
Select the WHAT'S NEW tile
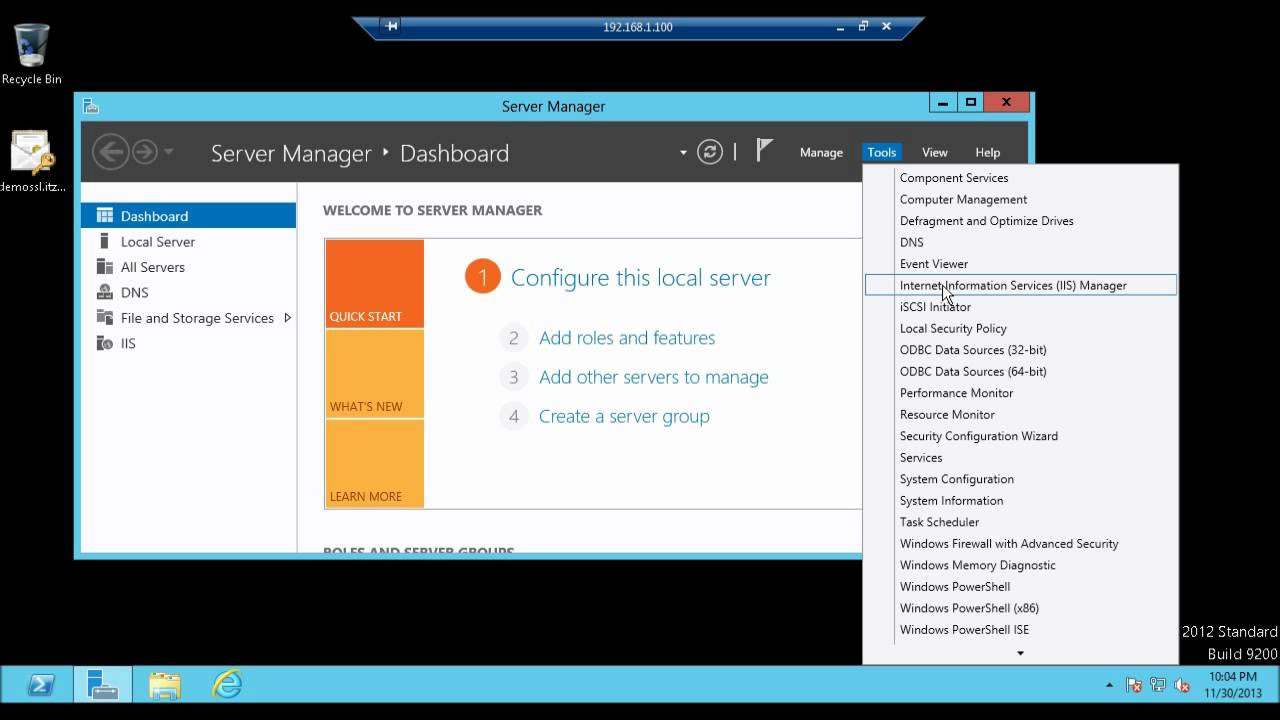(x=375, y=374)
